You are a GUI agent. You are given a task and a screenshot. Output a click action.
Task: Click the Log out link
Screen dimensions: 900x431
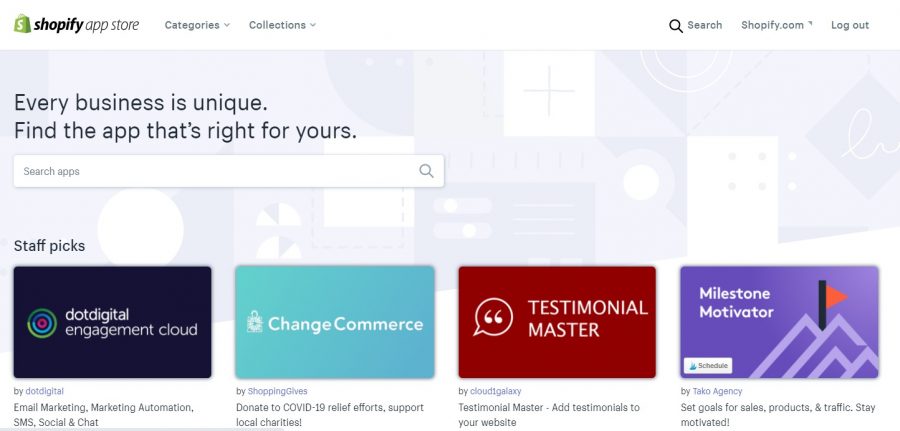coord(850,25)
